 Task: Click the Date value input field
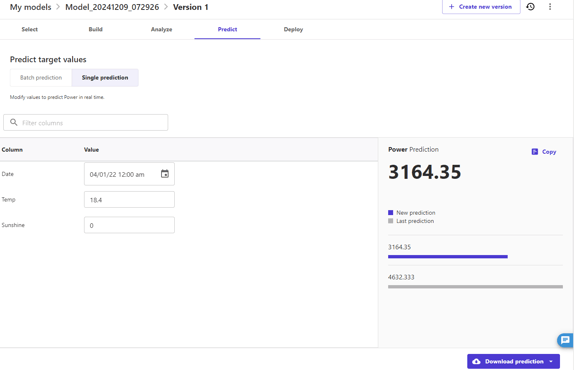click(129, 174)
